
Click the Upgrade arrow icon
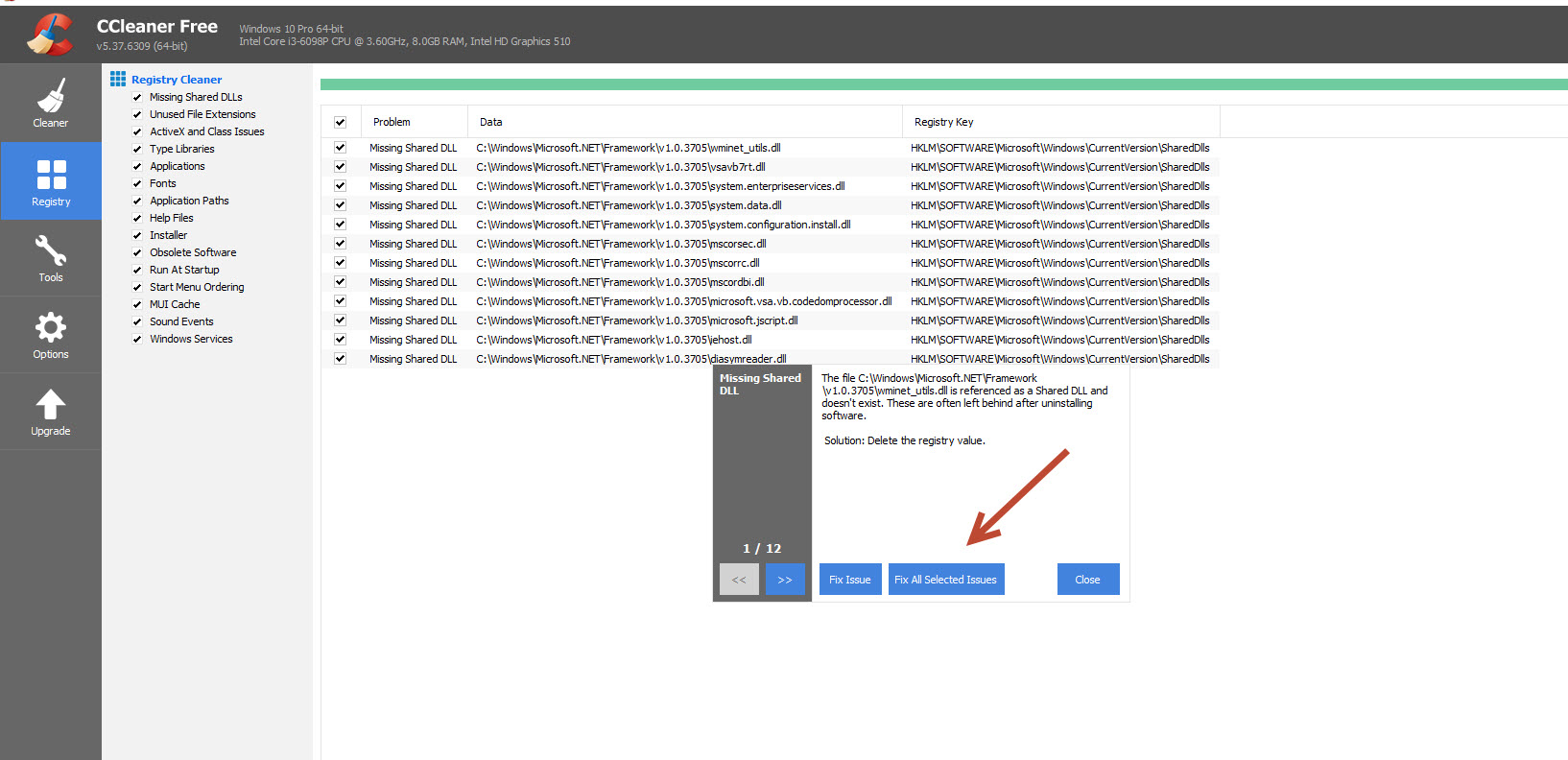(51, 404)
